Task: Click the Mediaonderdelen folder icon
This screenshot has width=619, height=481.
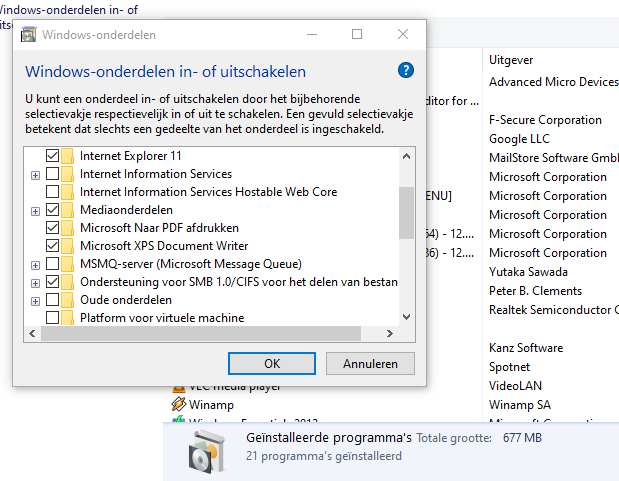Action: (67, 210)
